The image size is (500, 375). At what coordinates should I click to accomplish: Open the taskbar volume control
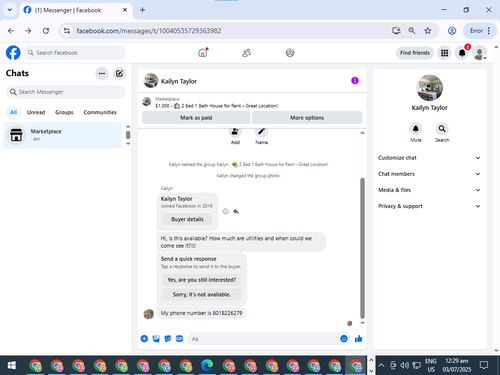coord(405,365)
